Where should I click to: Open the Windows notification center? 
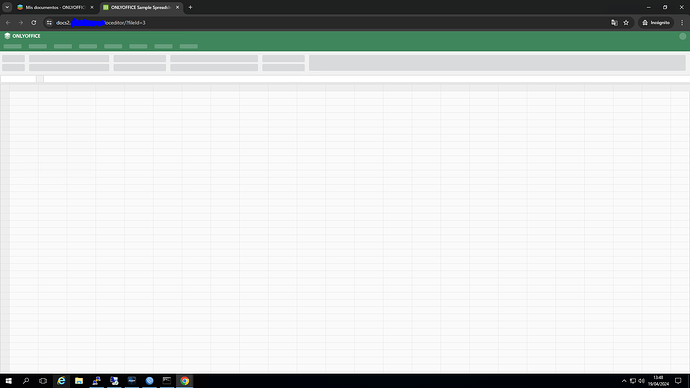678,381
